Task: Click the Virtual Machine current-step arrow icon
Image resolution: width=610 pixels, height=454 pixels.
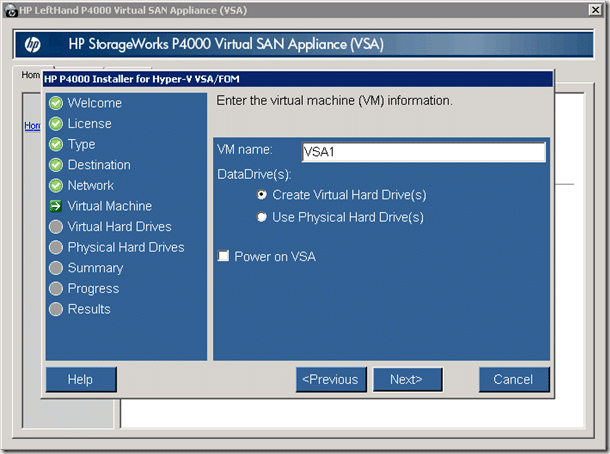Action: coord(56,206)
